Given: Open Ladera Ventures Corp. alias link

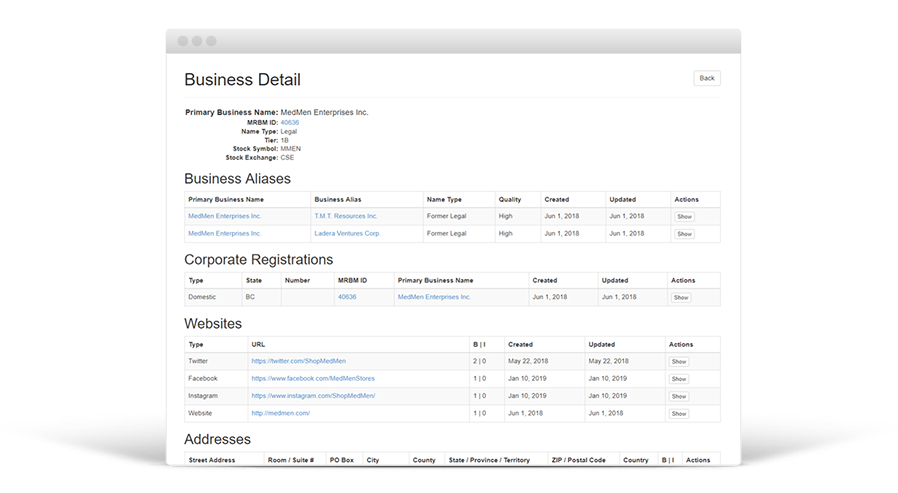Looking at the screenshot, I should (347, 234).
